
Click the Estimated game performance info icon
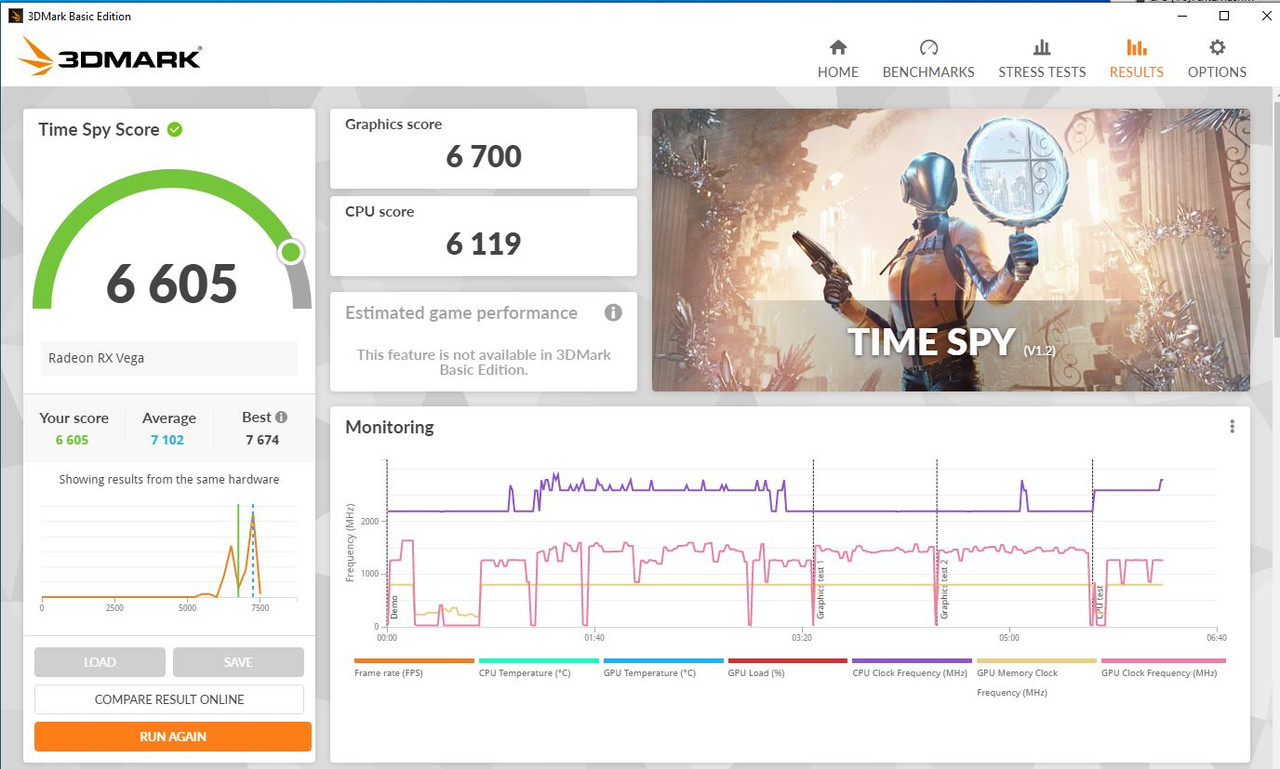click(613, 313)
